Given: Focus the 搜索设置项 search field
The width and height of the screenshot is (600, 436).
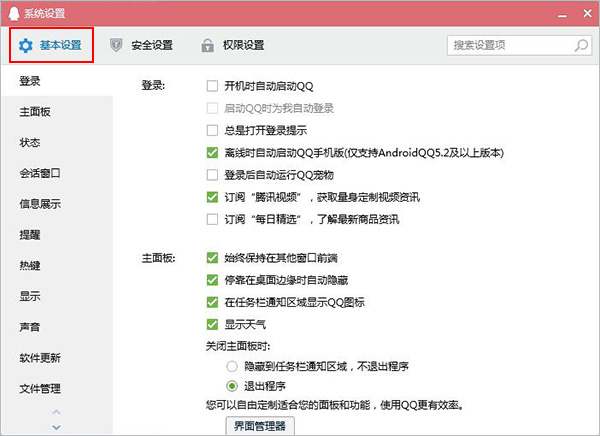Looking at the screenshot, I should click(519, 45).
